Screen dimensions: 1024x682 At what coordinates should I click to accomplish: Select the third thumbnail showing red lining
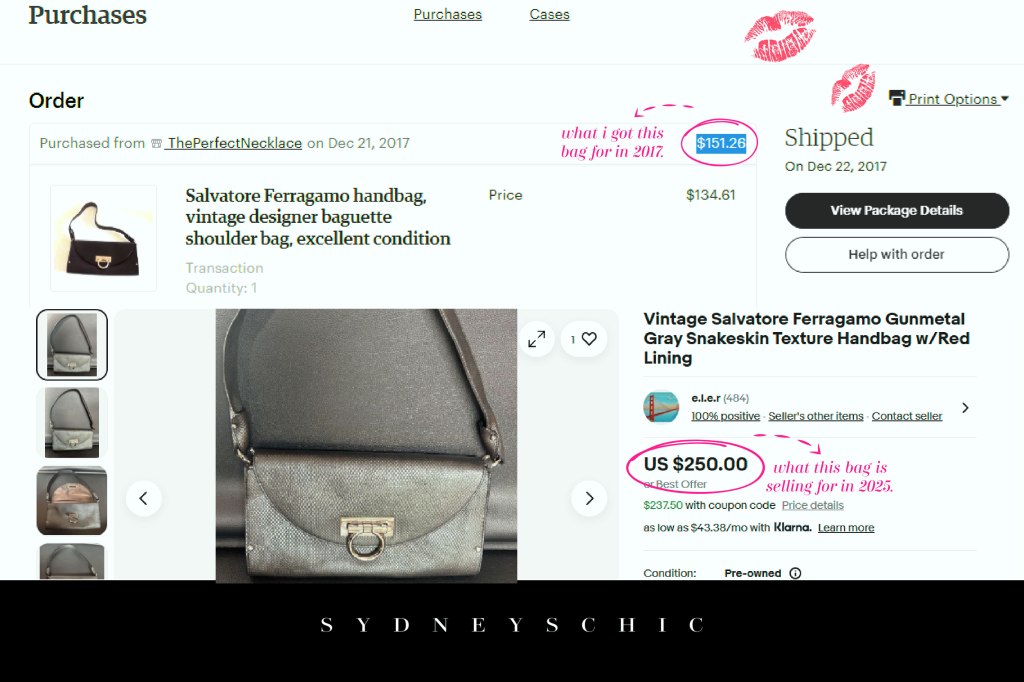coord(72,500)
